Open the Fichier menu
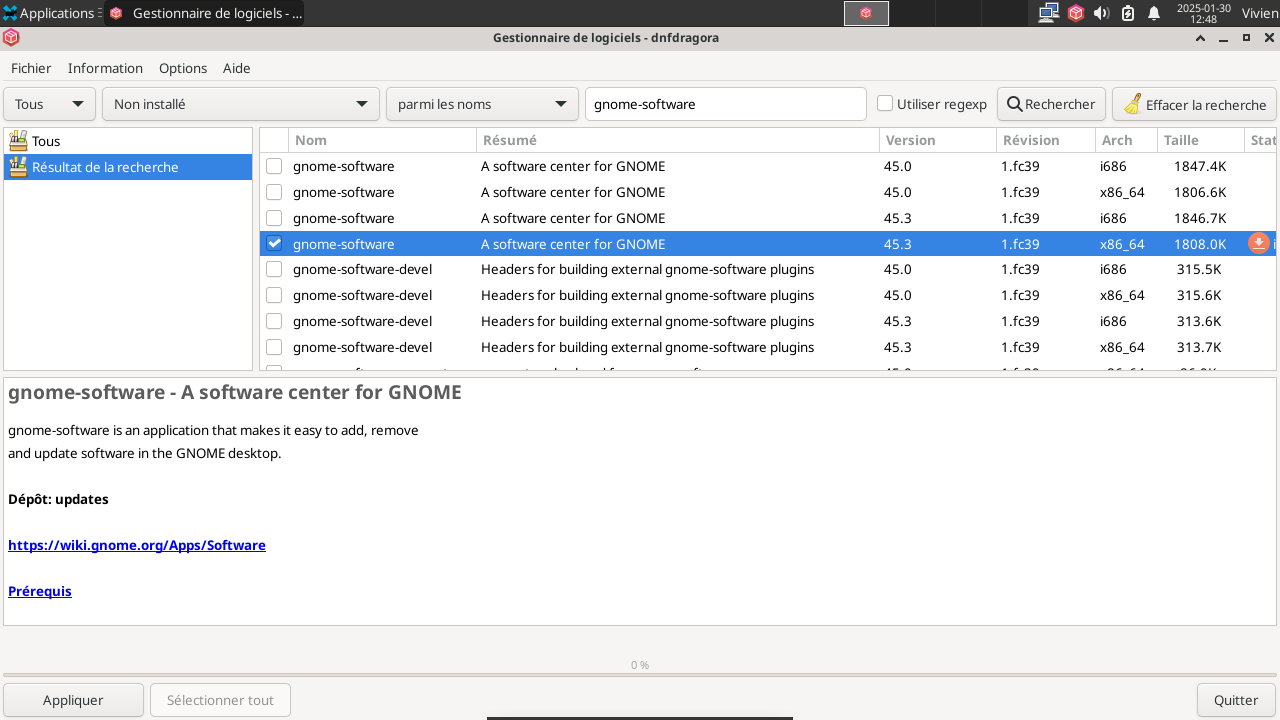The height and width of the screenshot is (720, 1280). [x=31, y=68]
